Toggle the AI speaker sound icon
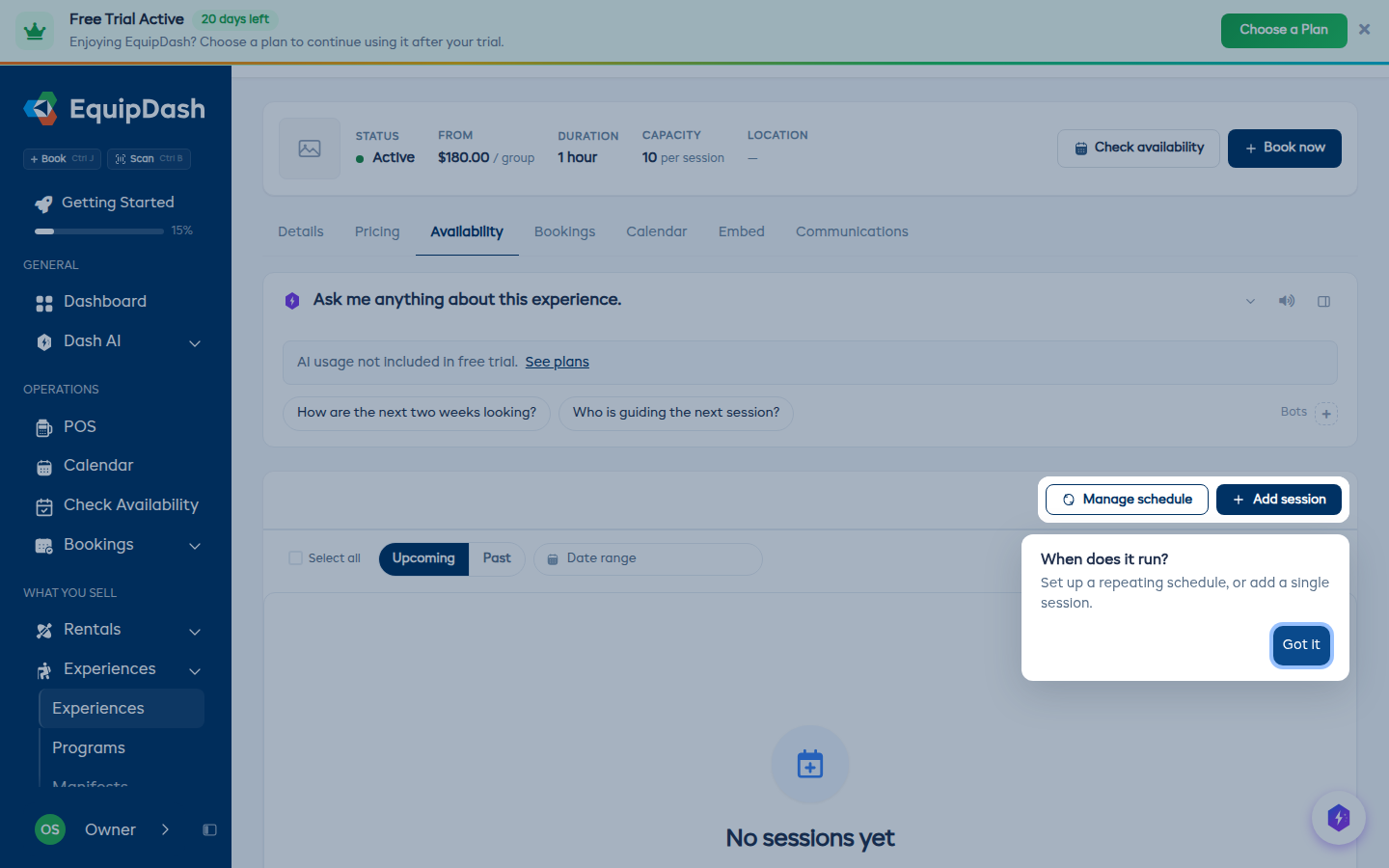The width and height of the screenshot is (1389, 868). tap(1287, 301)
